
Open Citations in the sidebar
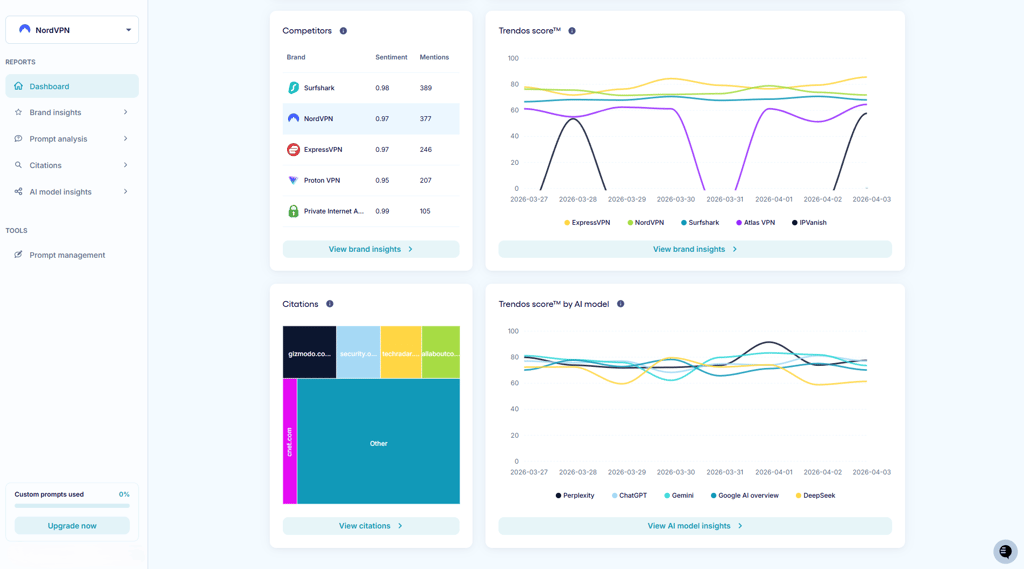click(x=72, y=165)
